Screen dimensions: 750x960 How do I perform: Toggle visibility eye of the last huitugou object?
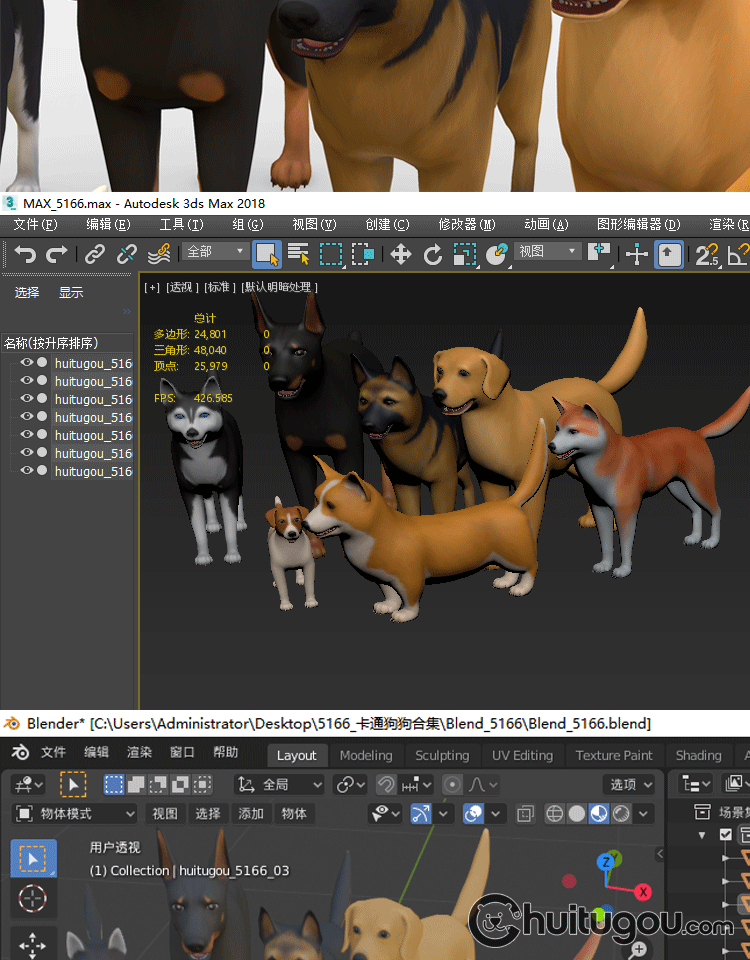[x=26, y=471]
